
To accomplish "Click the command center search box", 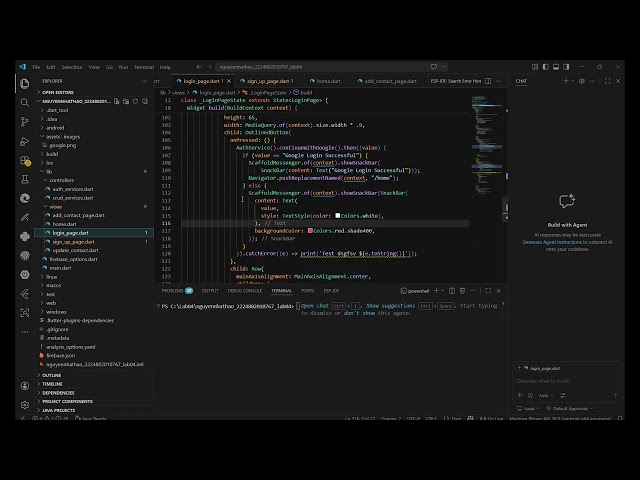I will tap(321, 67).
